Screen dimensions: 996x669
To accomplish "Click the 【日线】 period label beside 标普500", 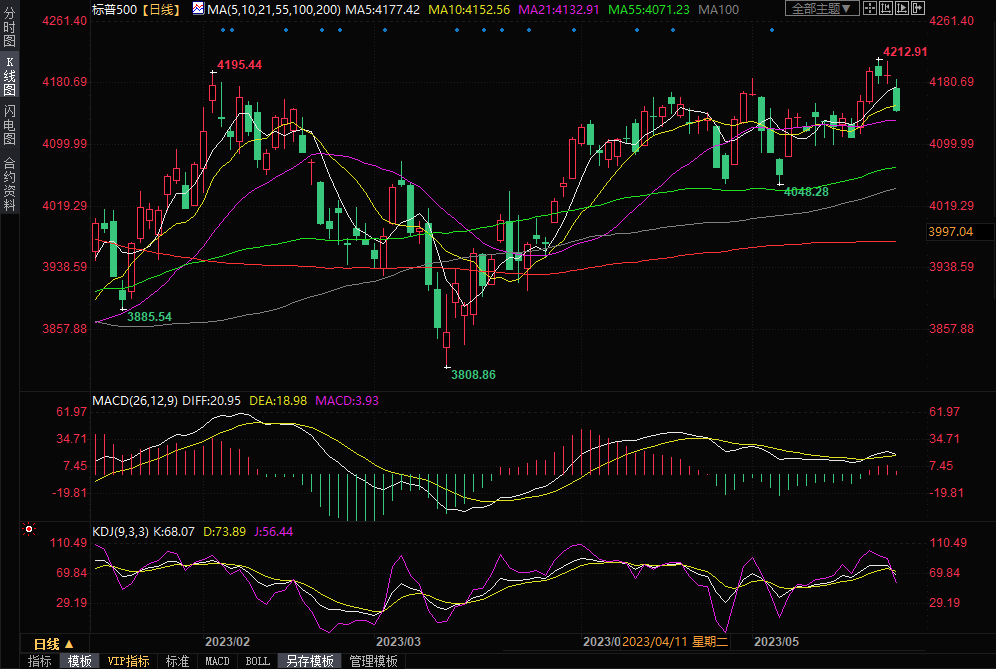I will point(160,9).
